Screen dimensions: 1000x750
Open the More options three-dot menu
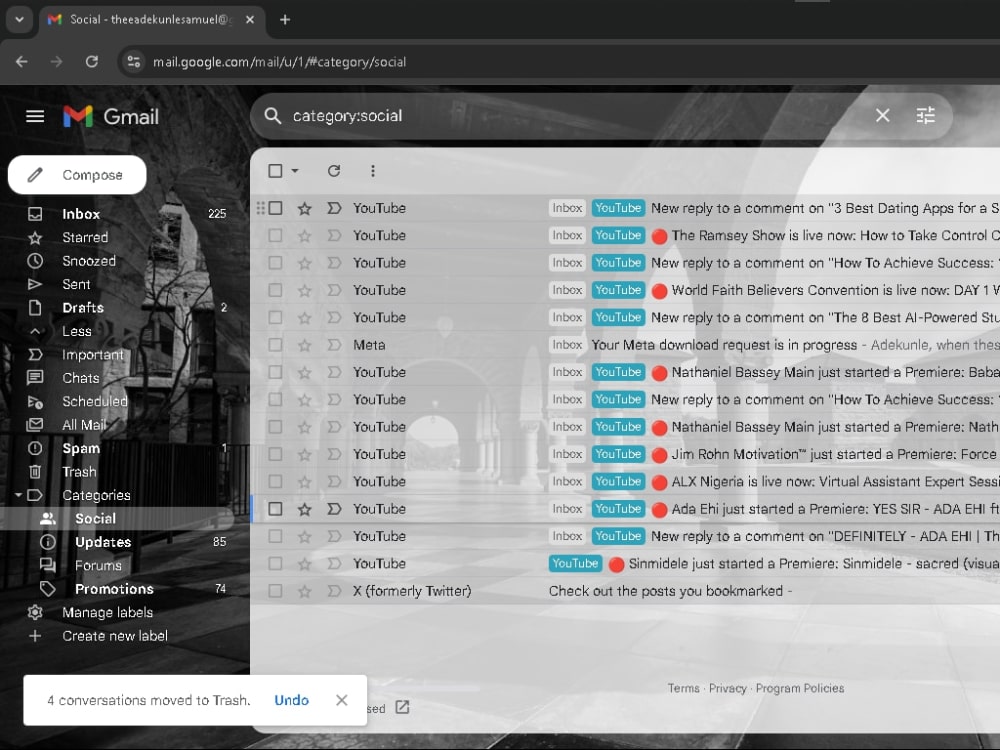pos(372,171)
